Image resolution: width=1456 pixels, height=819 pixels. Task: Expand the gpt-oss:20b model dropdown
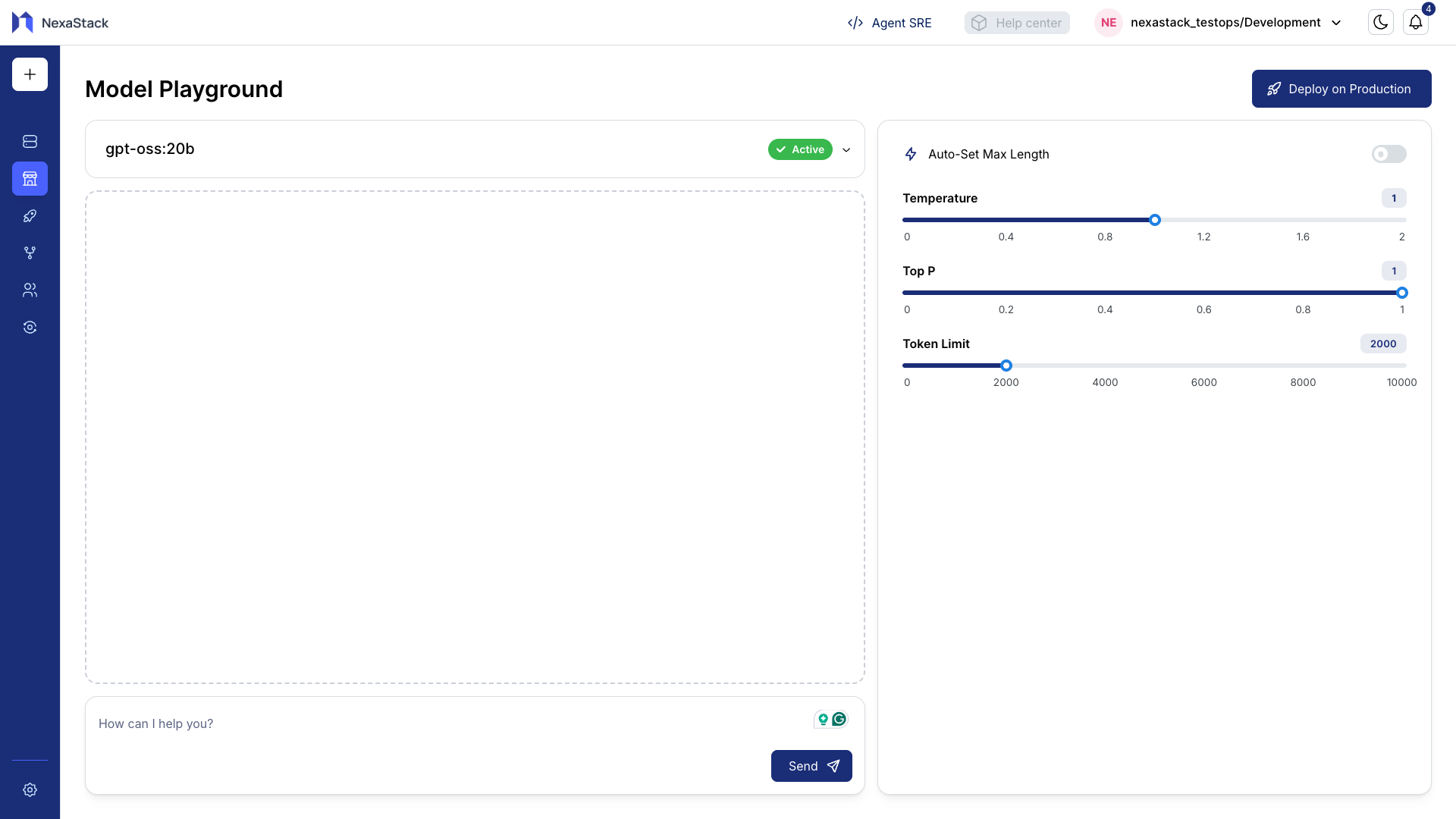pos(846,149)
